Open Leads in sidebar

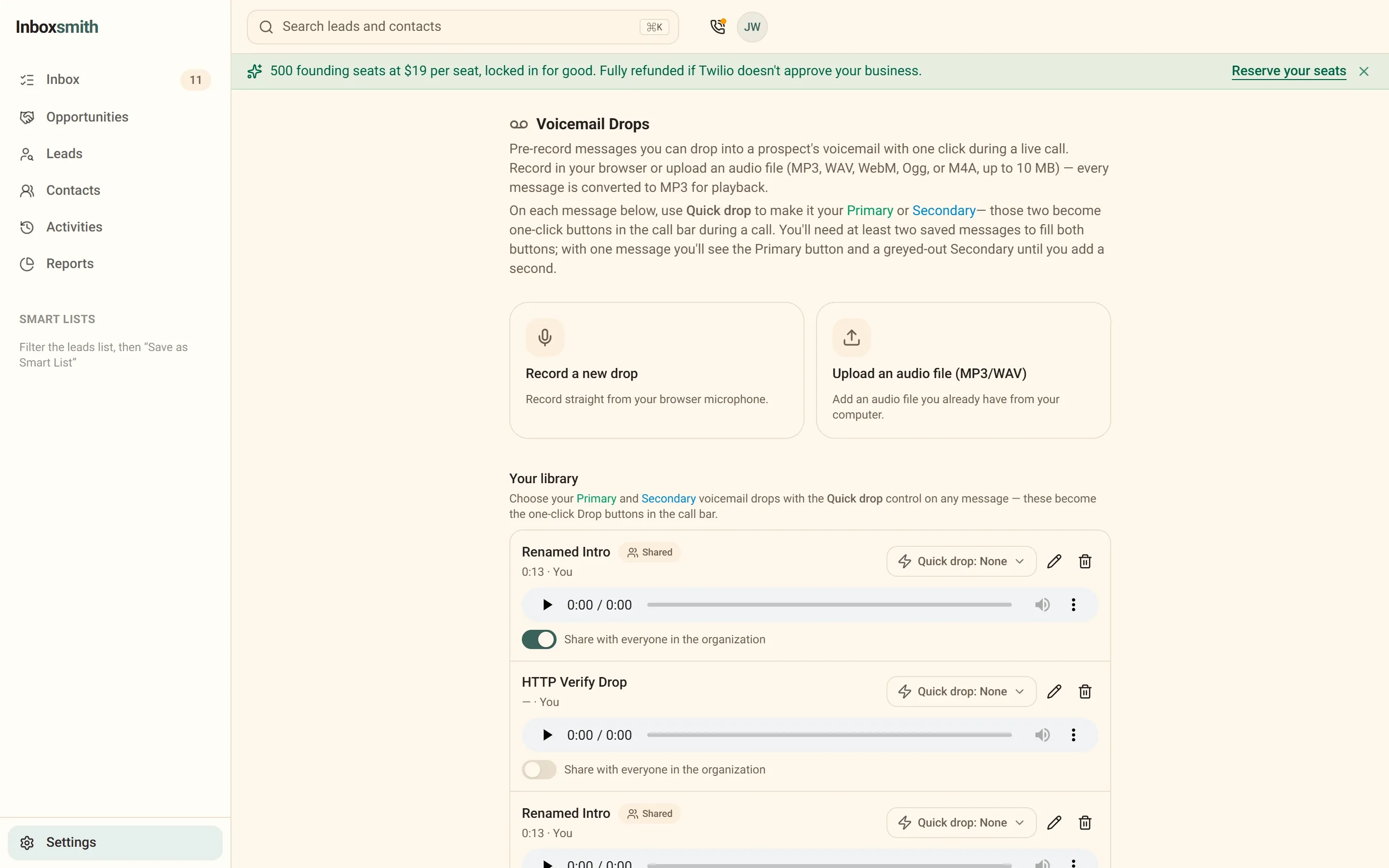tap(115, 154)
